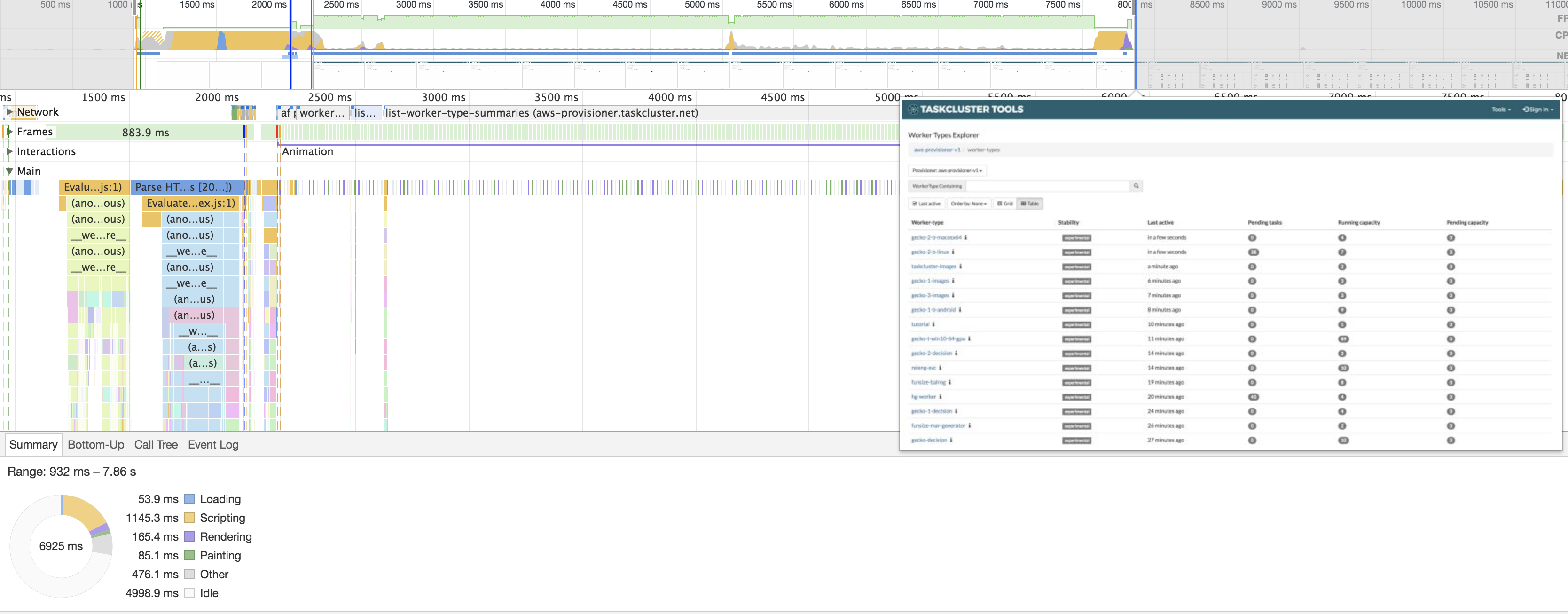Click info icon beside gecko-t-win10-64-gpu
1568x614 pixels.
click(x=969, y=339)
